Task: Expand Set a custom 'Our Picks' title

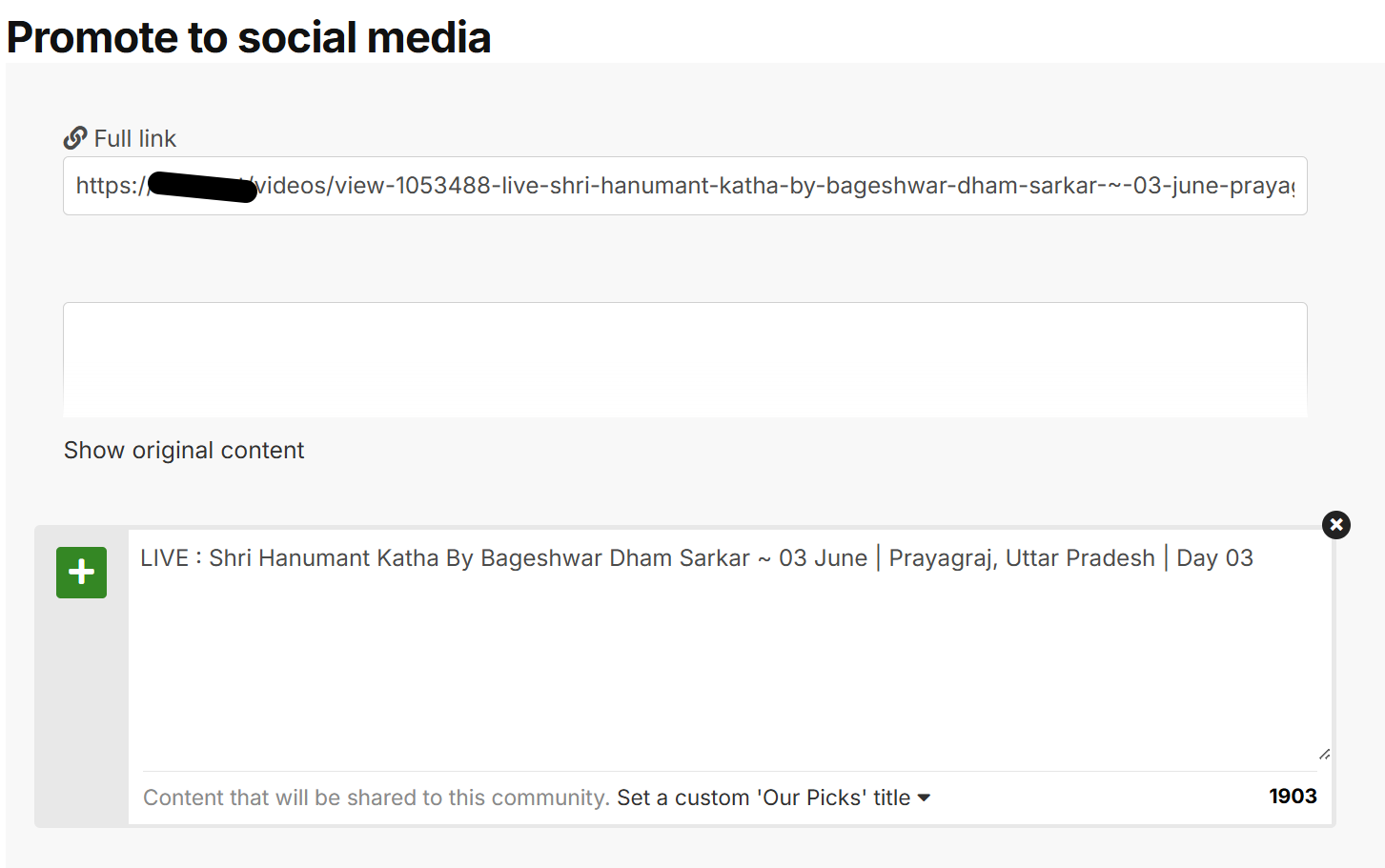Action: click(x=773, y=797)
